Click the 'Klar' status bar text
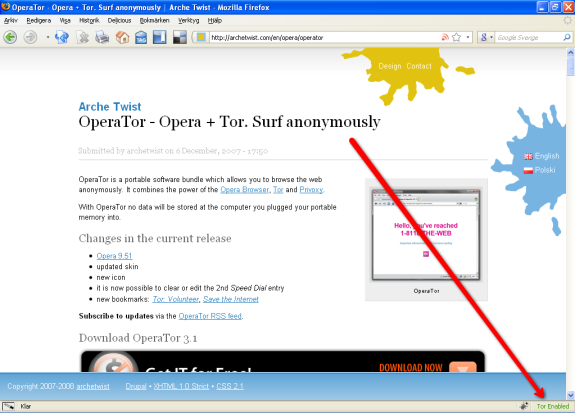 click(x=26, y=406)
